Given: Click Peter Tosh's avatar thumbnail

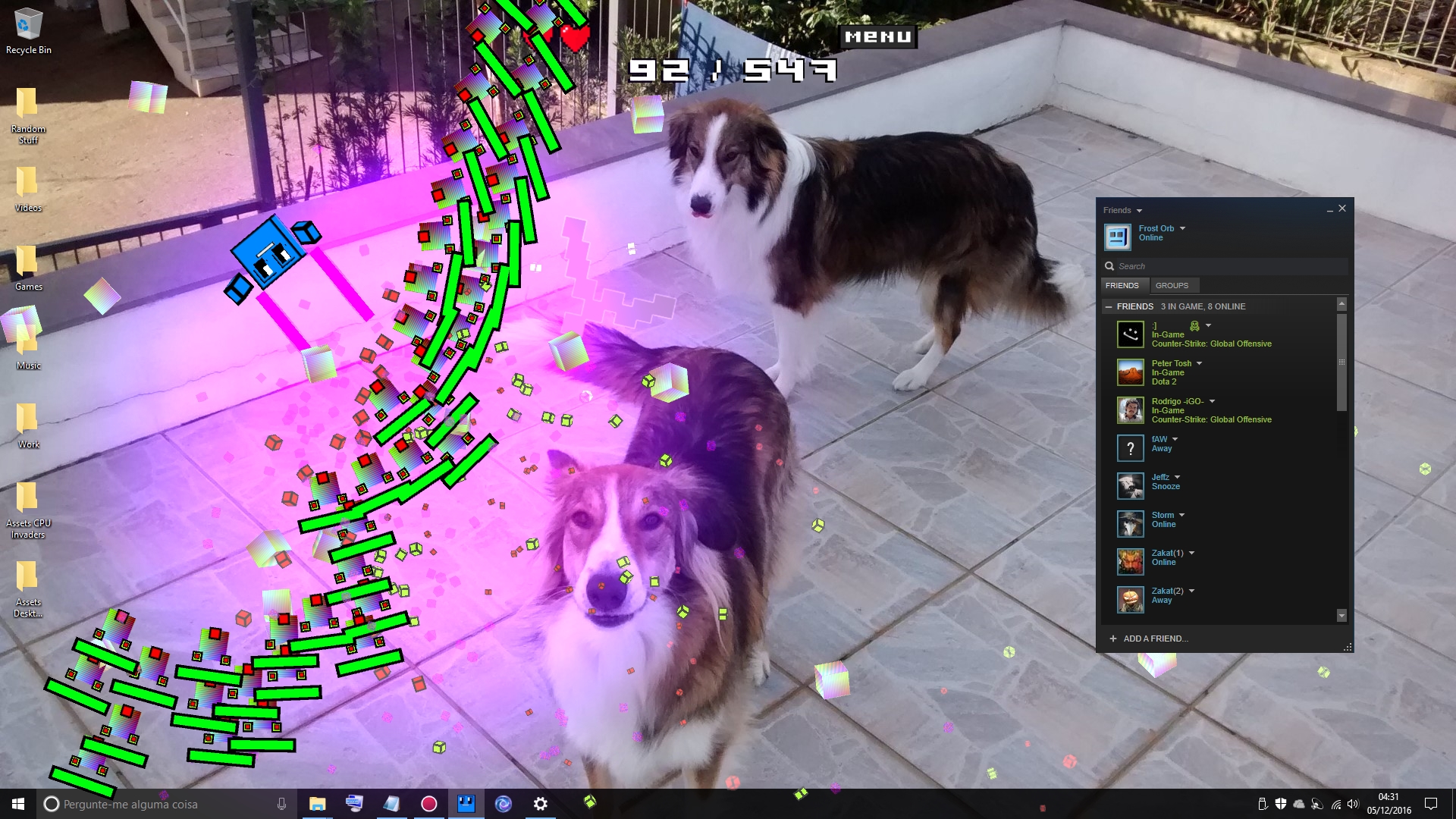Looking at the screenshot, I should [x=1131, y=372].
